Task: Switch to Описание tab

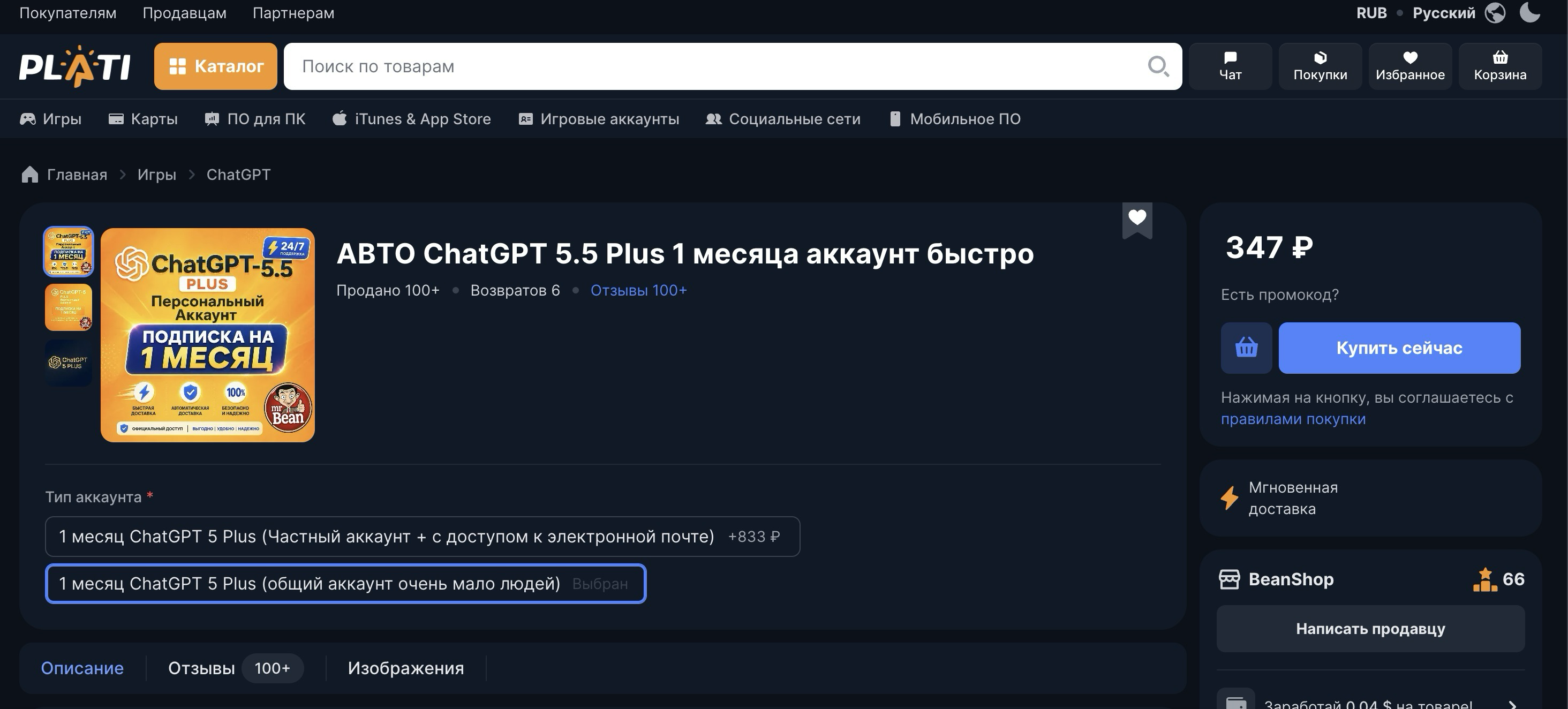Action: [82, 668]
